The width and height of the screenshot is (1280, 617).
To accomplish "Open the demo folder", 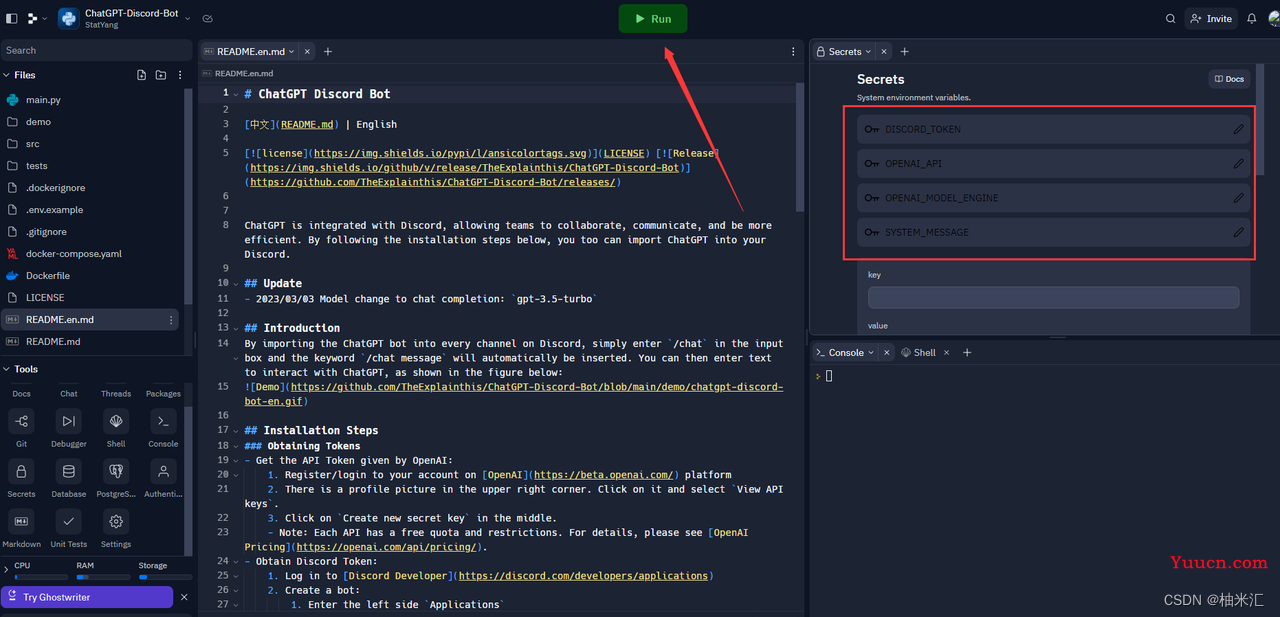I will 92,122.
